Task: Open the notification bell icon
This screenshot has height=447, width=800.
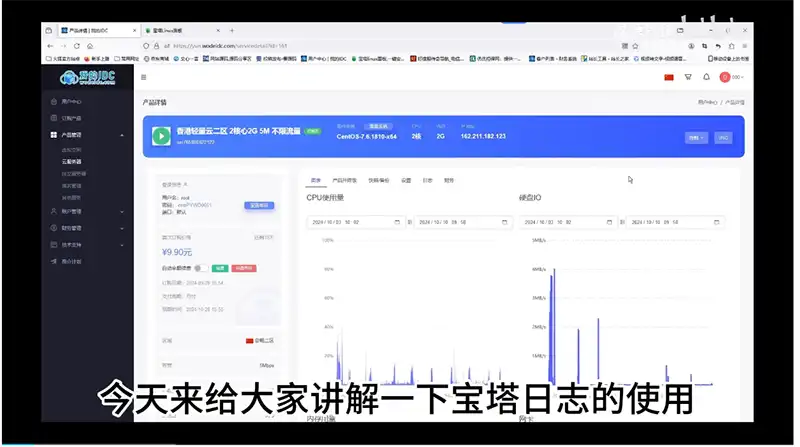Action: tap(706, 77)
